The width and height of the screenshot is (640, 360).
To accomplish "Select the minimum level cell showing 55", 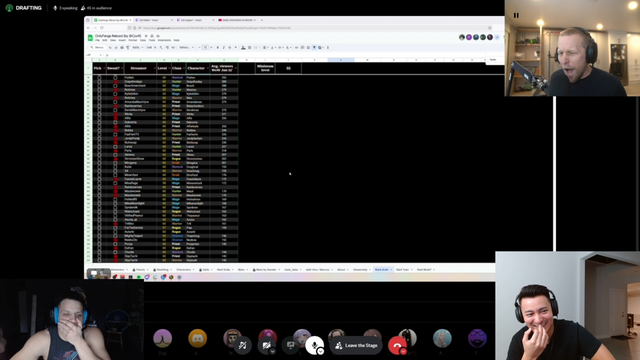I will click(288, 68).
